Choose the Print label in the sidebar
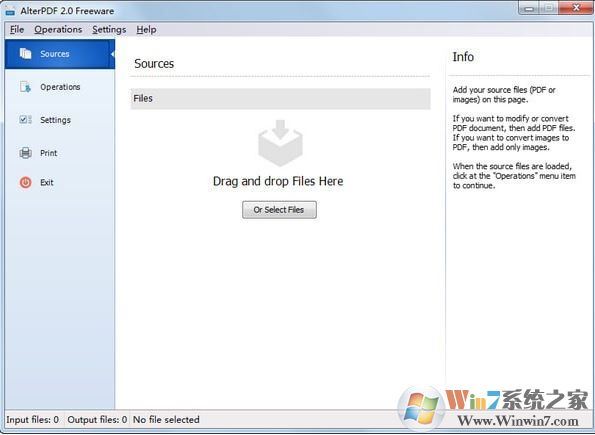595x435 pixels. pyautogui.click(x=49, y=153)
